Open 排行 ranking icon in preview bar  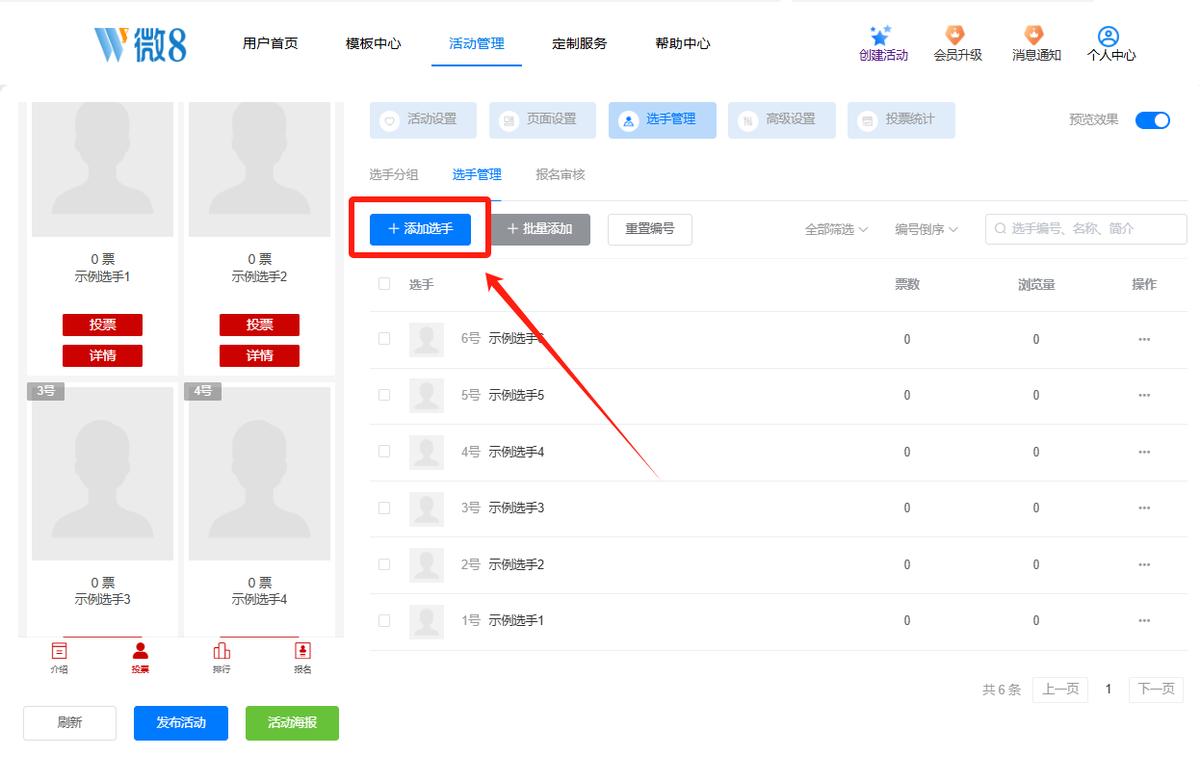222,651
